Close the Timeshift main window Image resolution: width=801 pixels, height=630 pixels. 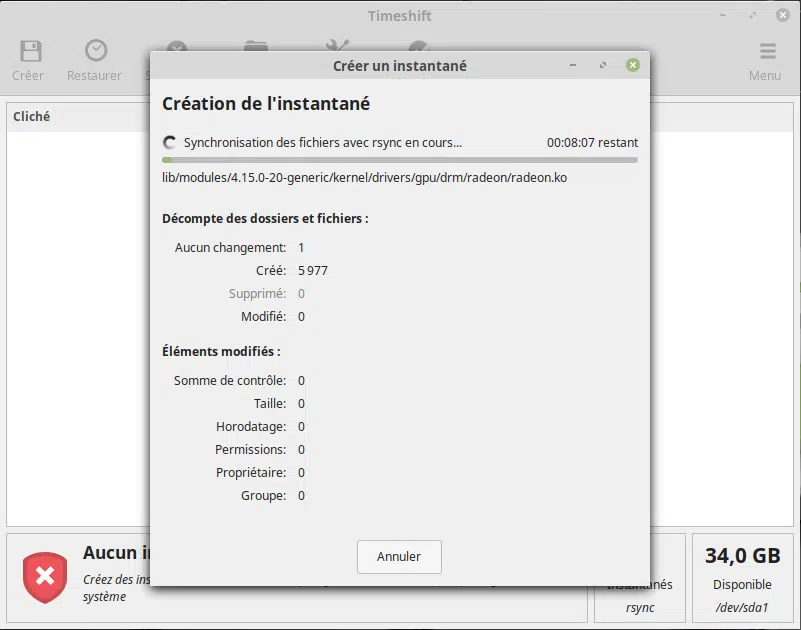783,15
